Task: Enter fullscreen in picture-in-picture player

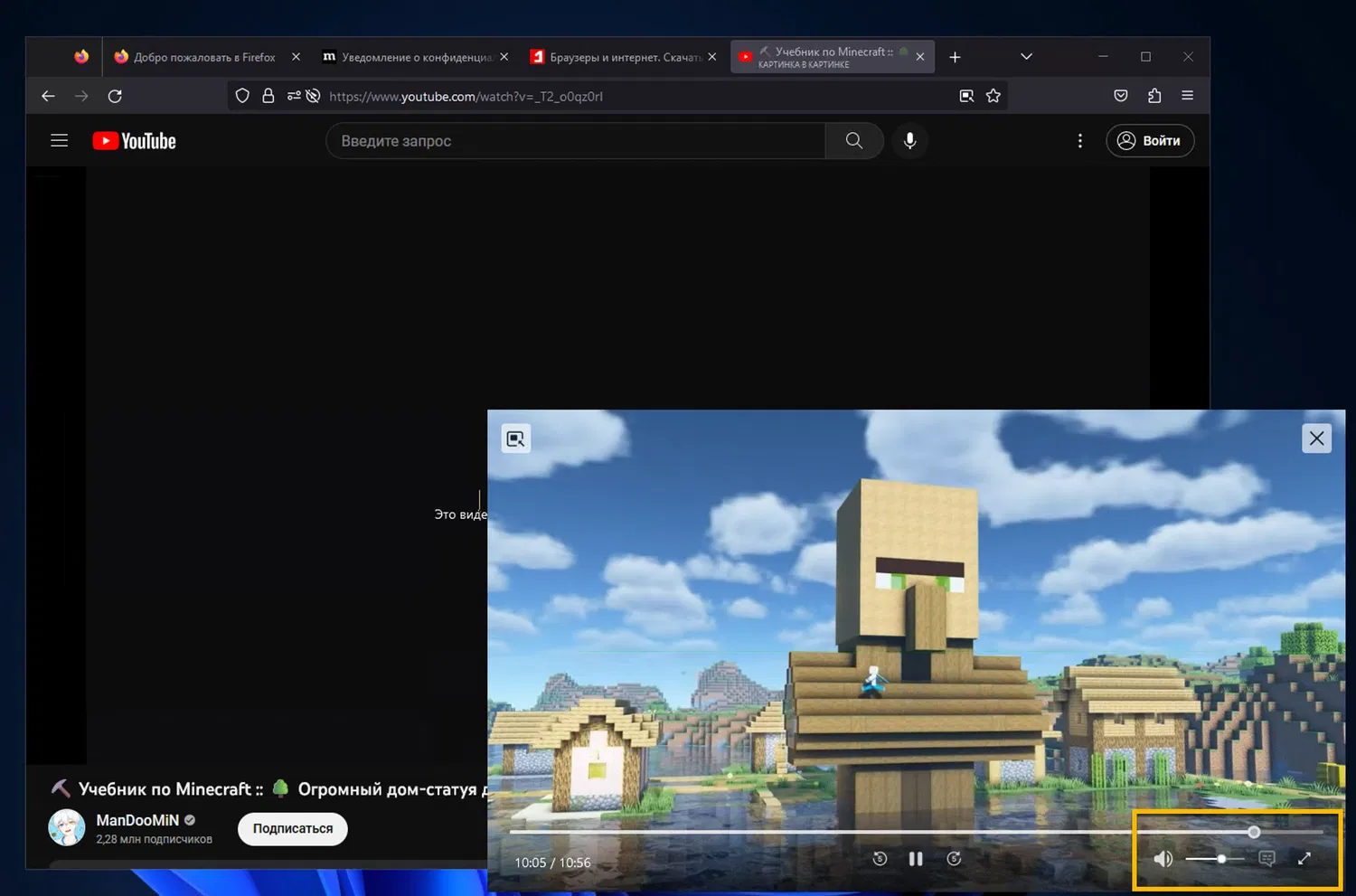Action: [1304, 859]
